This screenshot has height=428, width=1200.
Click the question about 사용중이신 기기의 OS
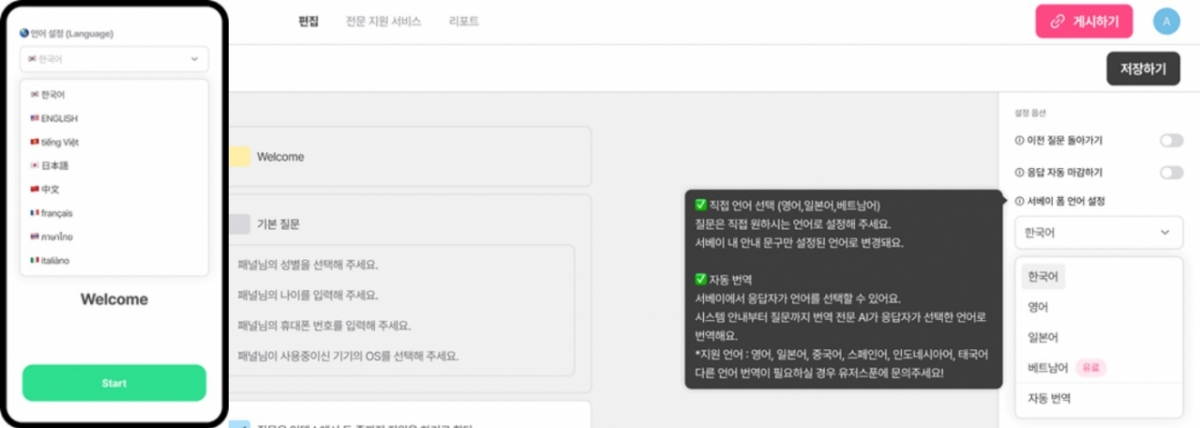click(x=348, y=356)
